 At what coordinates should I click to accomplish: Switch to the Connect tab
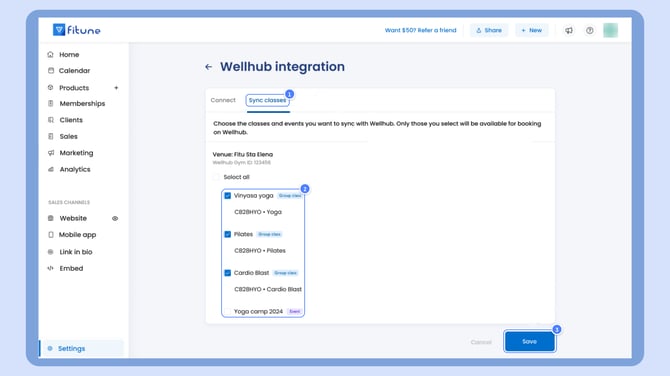point(223,100)
